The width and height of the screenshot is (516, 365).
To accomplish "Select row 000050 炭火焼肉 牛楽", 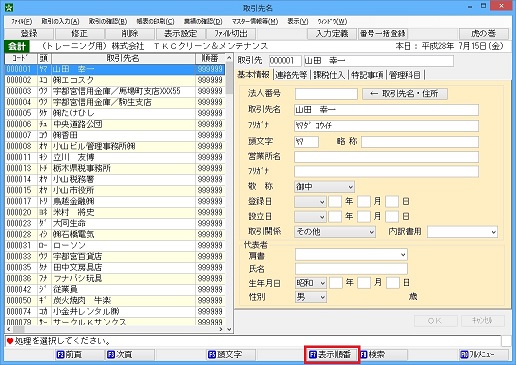I will click(x=115, y=300).
